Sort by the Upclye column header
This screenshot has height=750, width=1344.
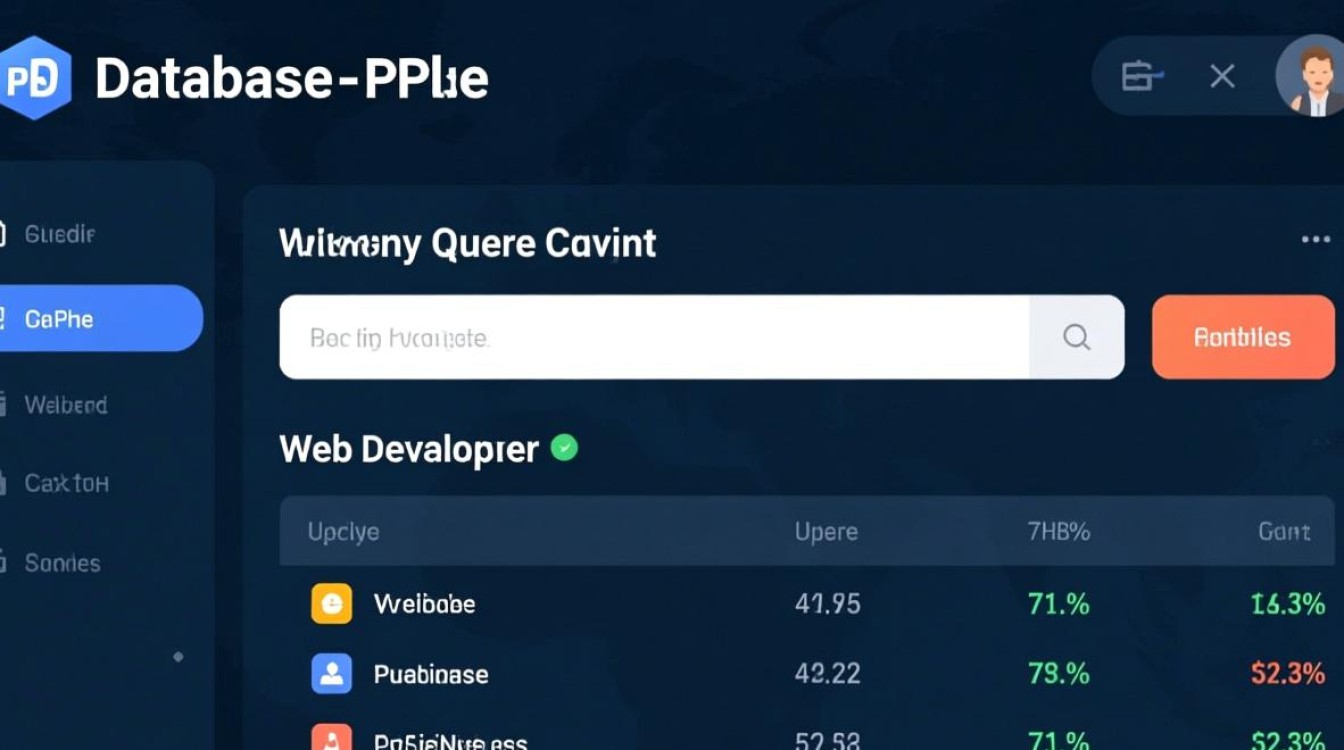[x=343, y=531]
